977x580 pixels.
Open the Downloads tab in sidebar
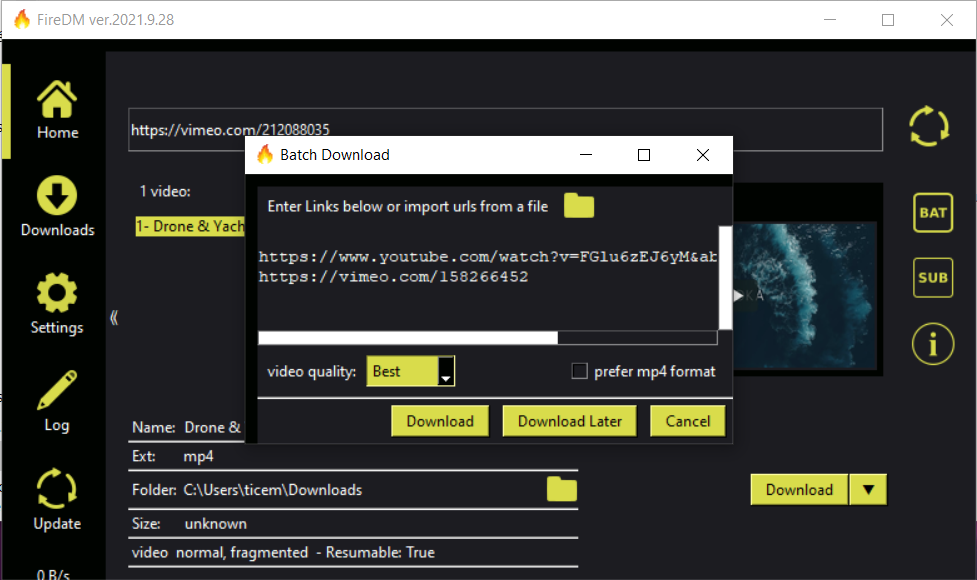57,206
